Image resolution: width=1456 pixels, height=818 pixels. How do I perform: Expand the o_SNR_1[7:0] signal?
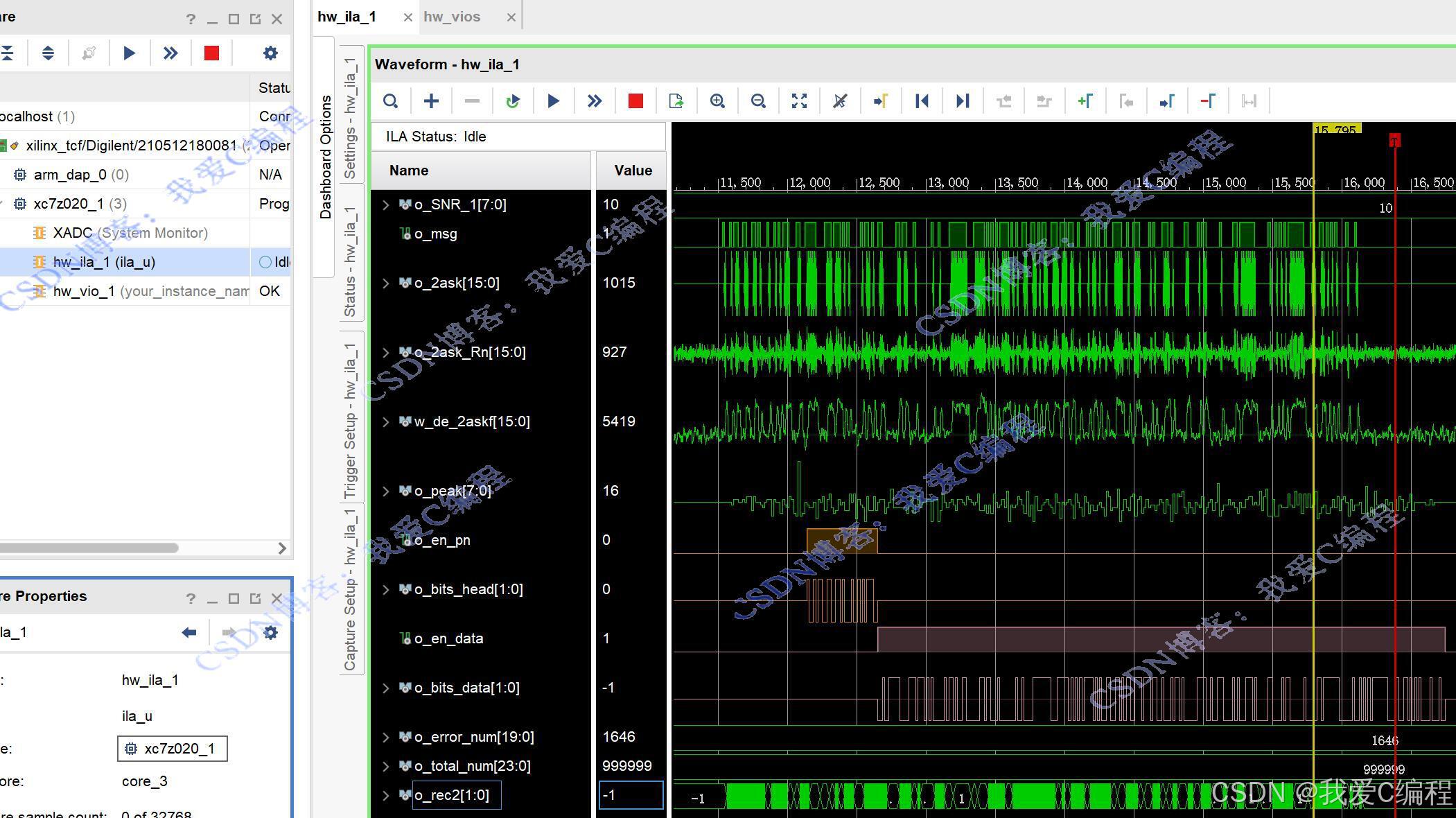[x=386, y=204]
